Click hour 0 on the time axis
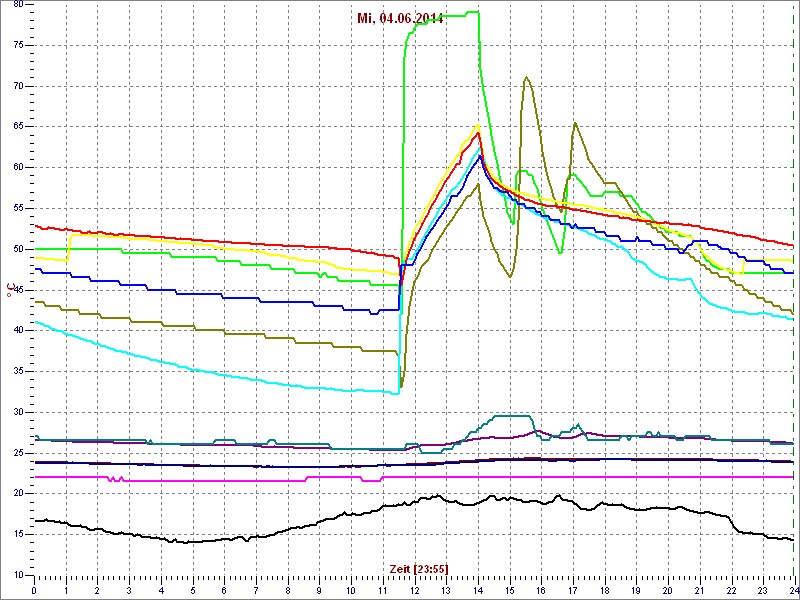The image size is (800, 600). 34,590
